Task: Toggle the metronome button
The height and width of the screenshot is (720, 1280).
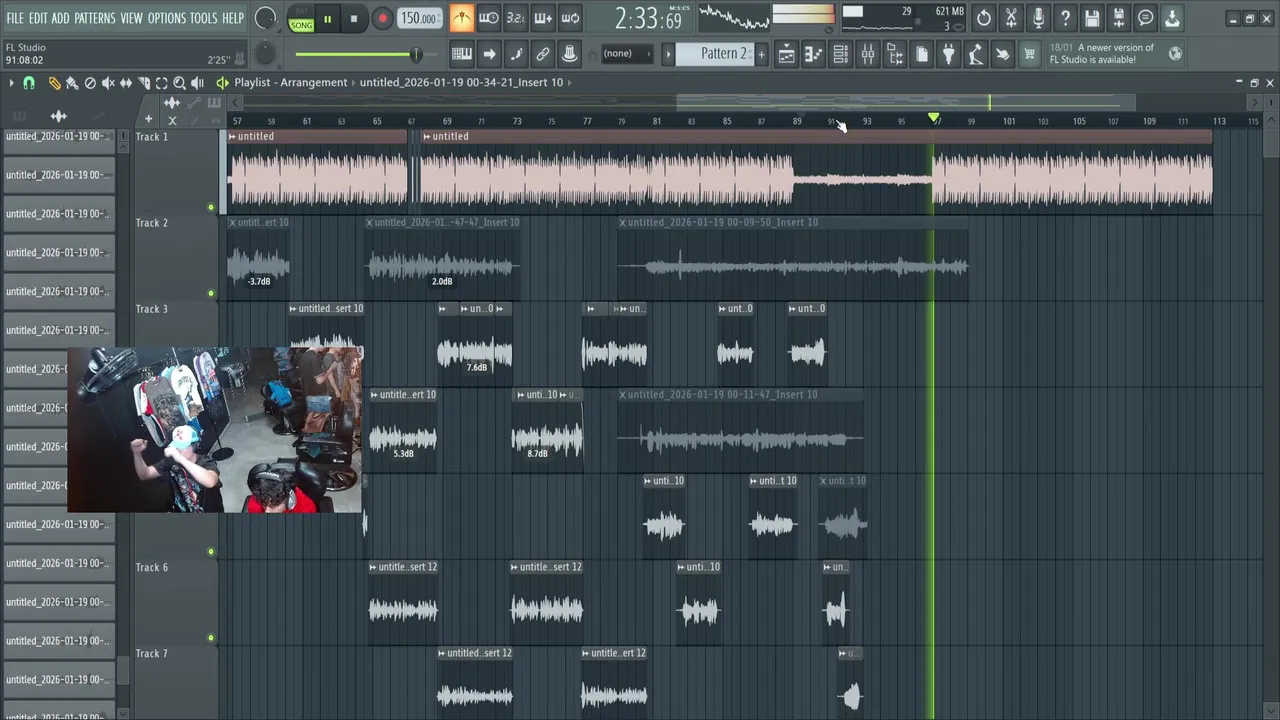Action: (x=461, y=18)
